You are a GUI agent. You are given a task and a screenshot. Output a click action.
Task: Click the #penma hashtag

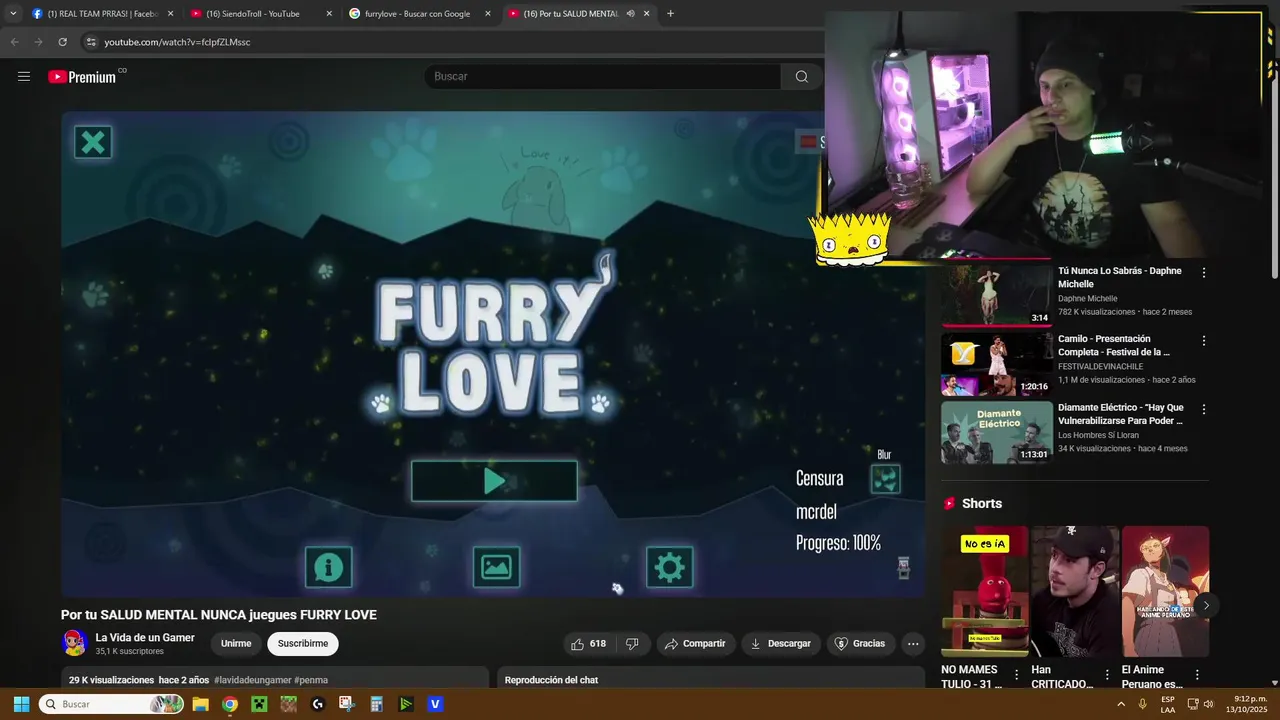coord(311,680)
